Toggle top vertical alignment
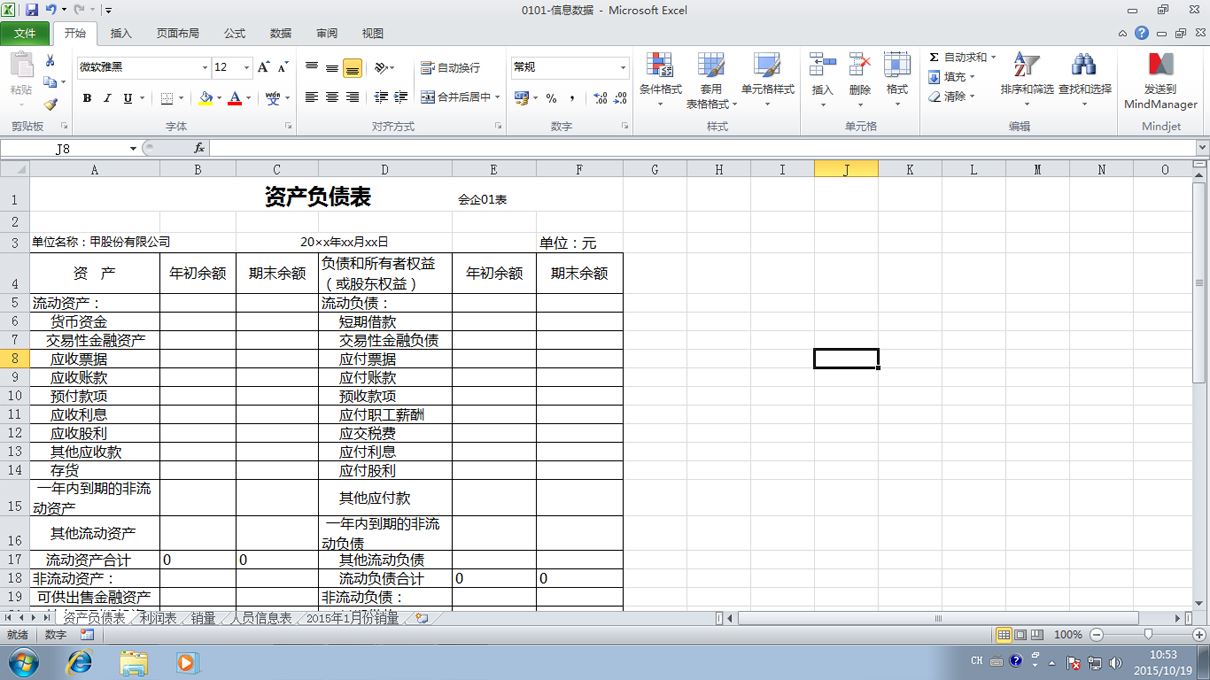 pyautogui.click(x=311, y=68)
